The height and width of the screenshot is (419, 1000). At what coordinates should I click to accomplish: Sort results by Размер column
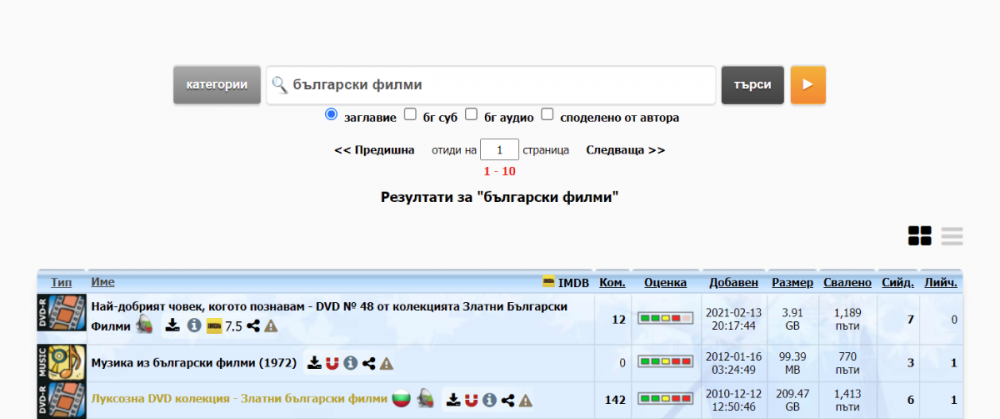tap(793, 283)
